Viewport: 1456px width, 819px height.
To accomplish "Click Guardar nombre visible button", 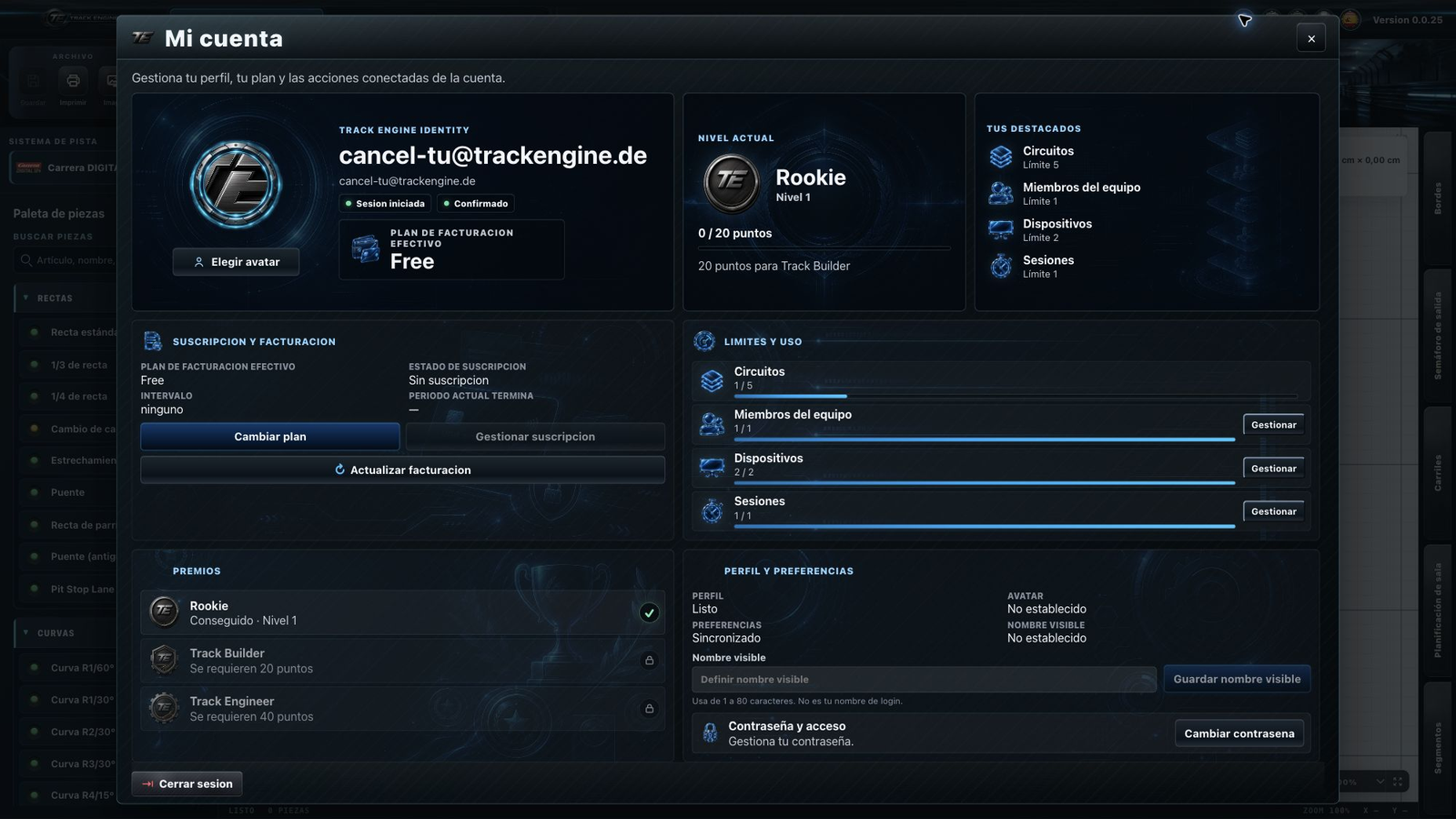I will coord(1237,679).
